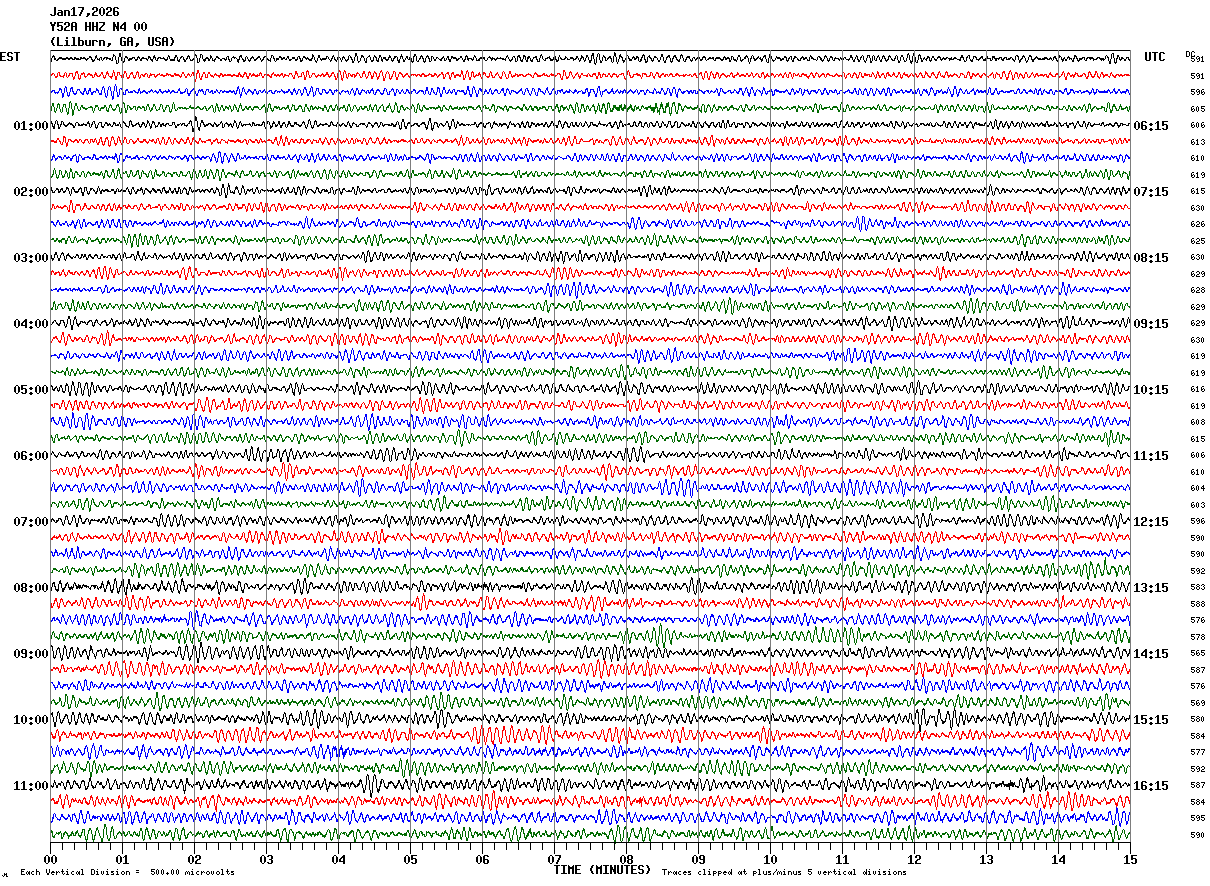Viewport: 1210px width, 886px height.
Task: Click the DC offset value 595
Action: [1197, 818]
